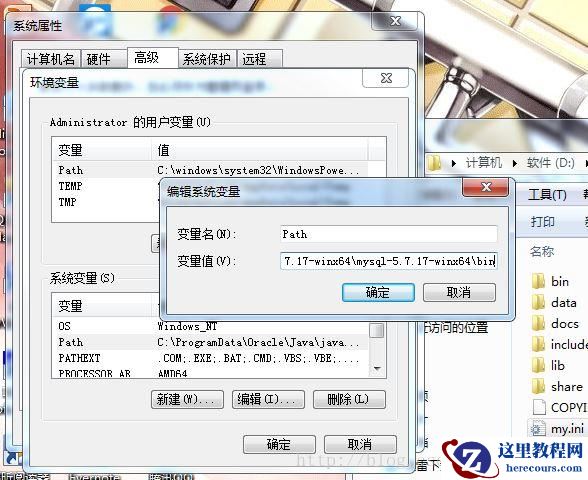Click the system variables scroll-down arrow

tap(377, 369)
